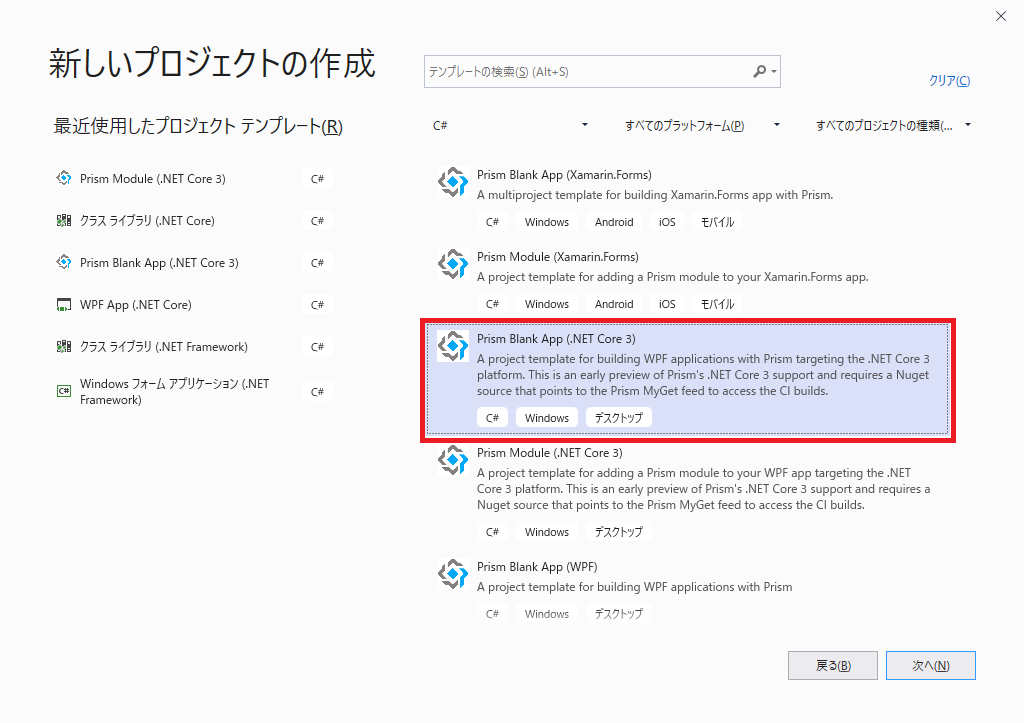Click the Xamarin.Forms module description text
The width and height of the screenshot is (1024, 723).
click(673, 277)
